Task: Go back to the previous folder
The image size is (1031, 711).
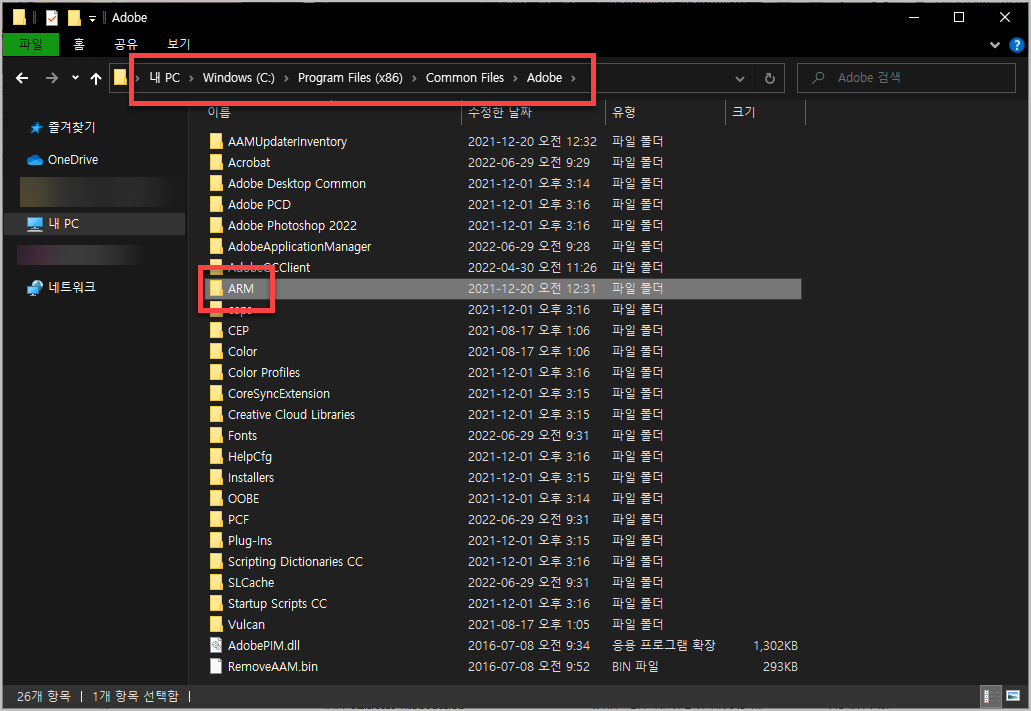Action: point(22,78)
